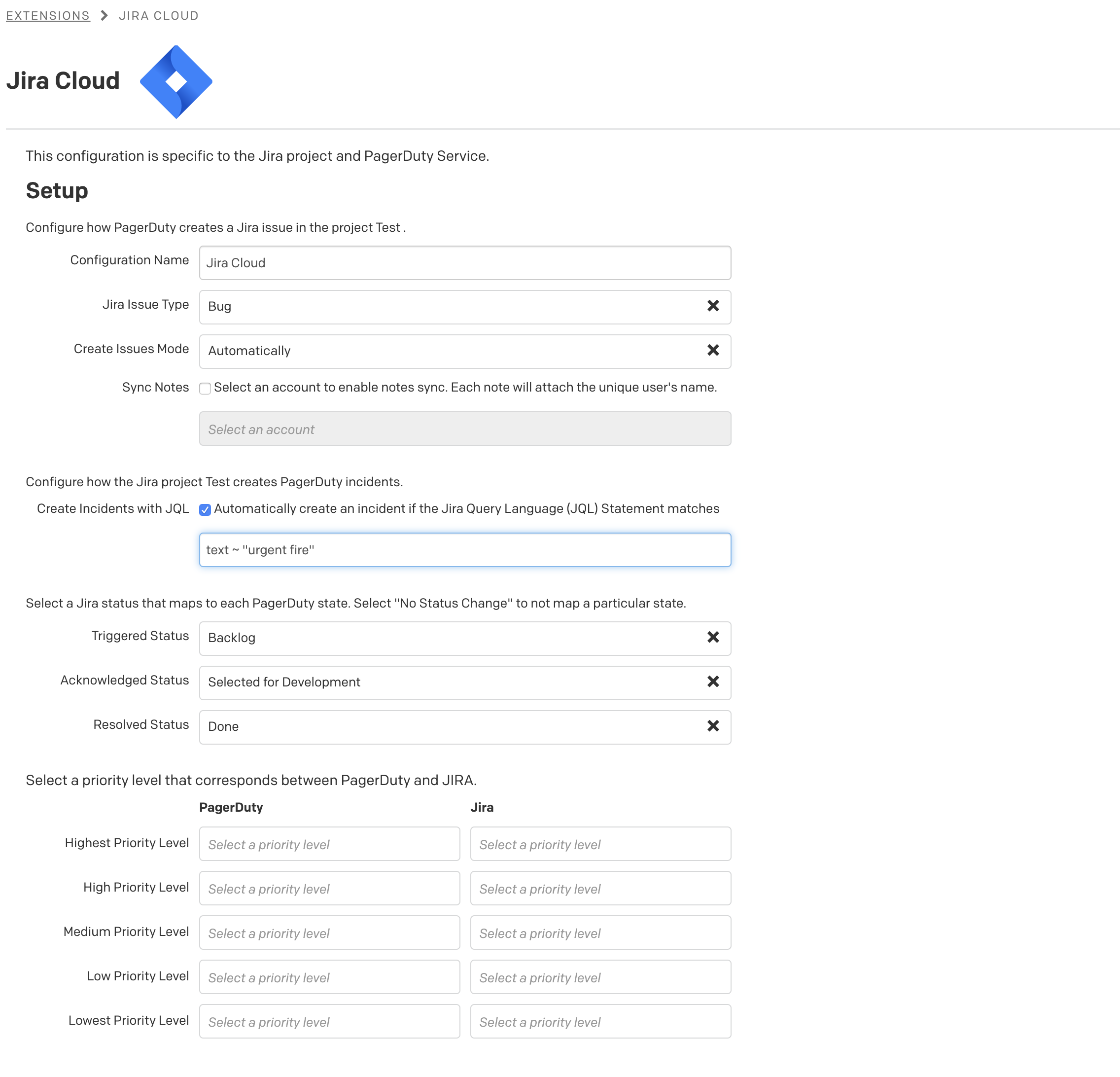Click the Configuration Name text field
Screen dimensions: 1120x1077
click(x=464, y=263)
